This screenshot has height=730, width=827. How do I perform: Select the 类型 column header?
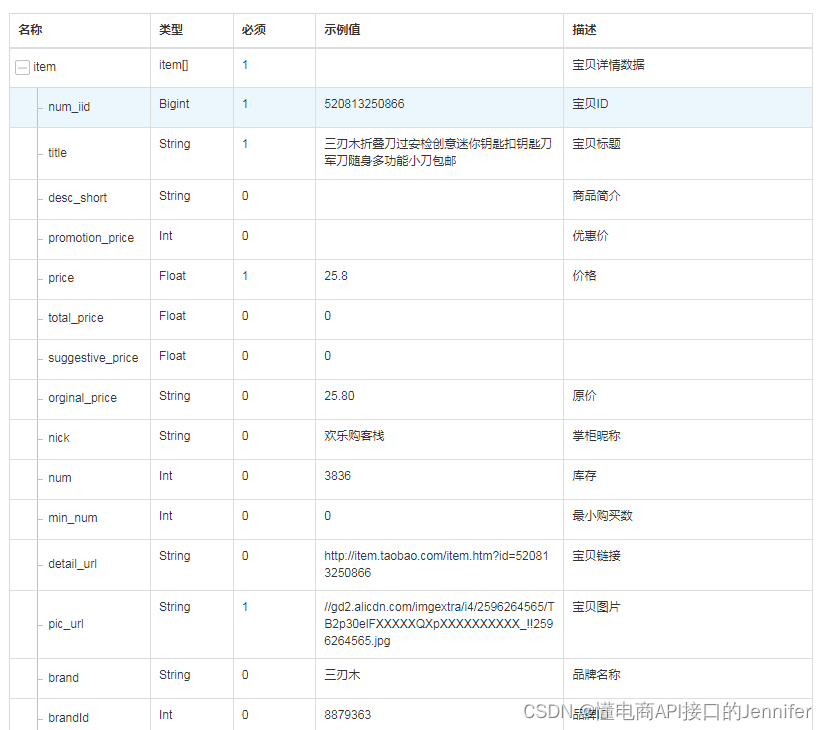pos(171,30)
